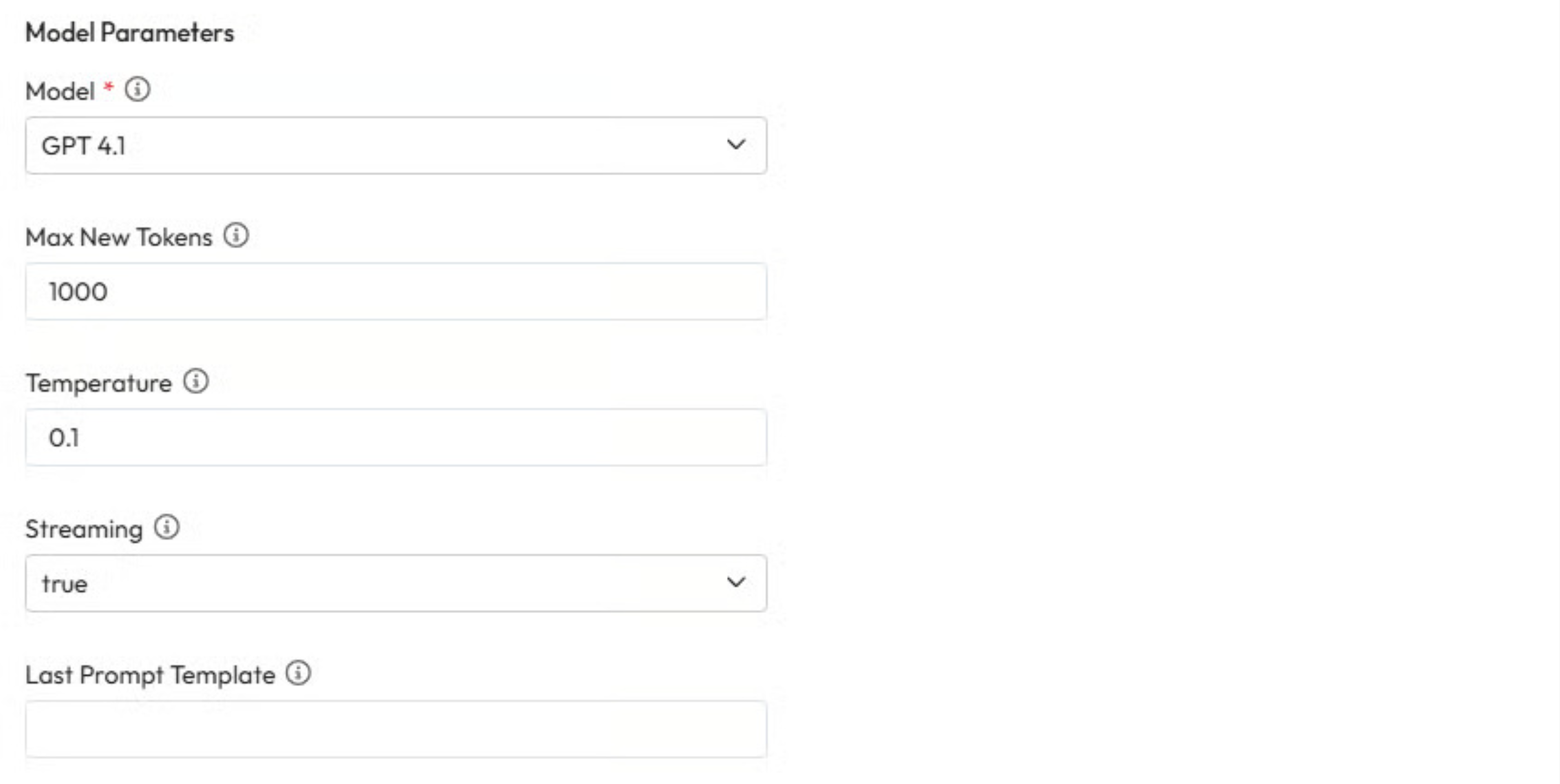The width and height of the screenshot is (1560, 784).
Task: Click the Max New Tokens info icon
Action: point(236,236)
